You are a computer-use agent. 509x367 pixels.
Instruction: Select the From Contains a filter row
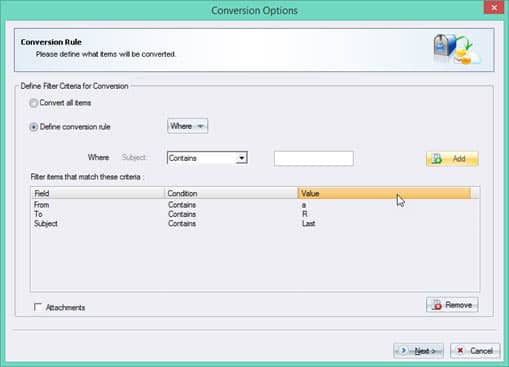click(x=255, y=205)
